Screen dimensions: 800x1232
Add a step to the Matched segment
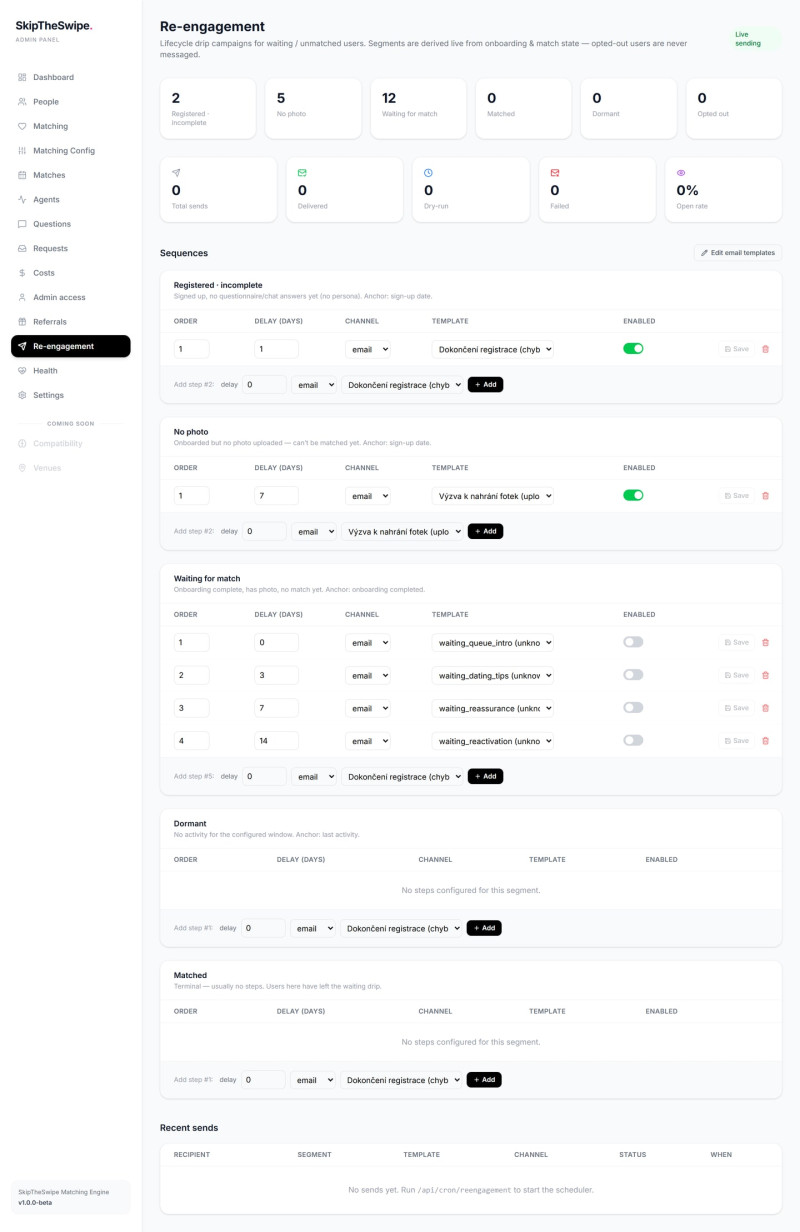click(x=484, y=1080)
